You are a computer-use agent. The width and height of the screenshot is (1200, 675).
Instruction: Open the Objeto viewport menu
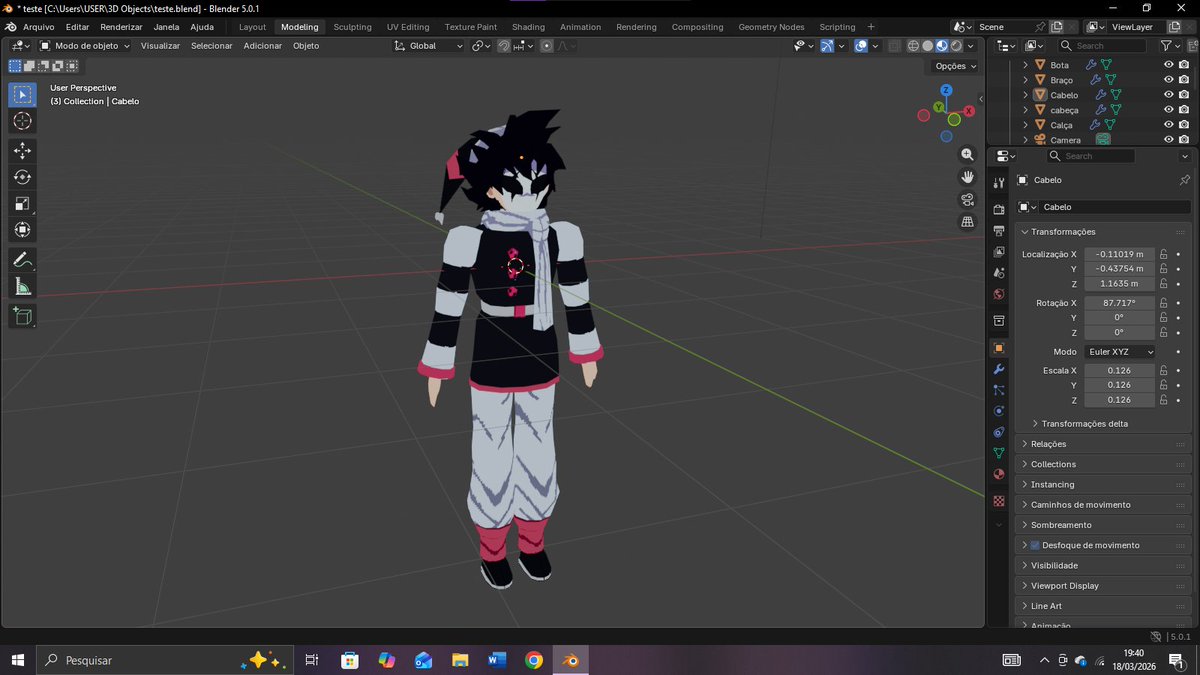pos(306,46)
